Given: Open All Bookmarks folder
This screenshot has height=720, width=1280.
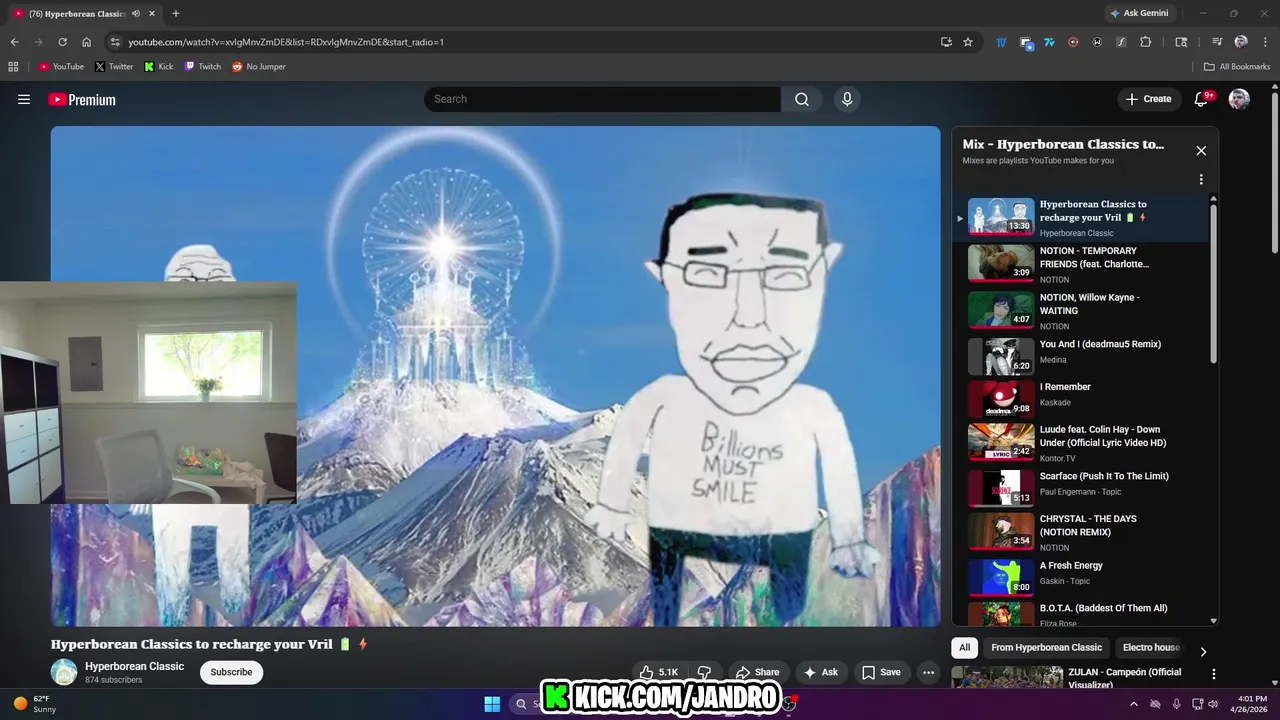Looking at the screenshot, I should (1237, 67).
